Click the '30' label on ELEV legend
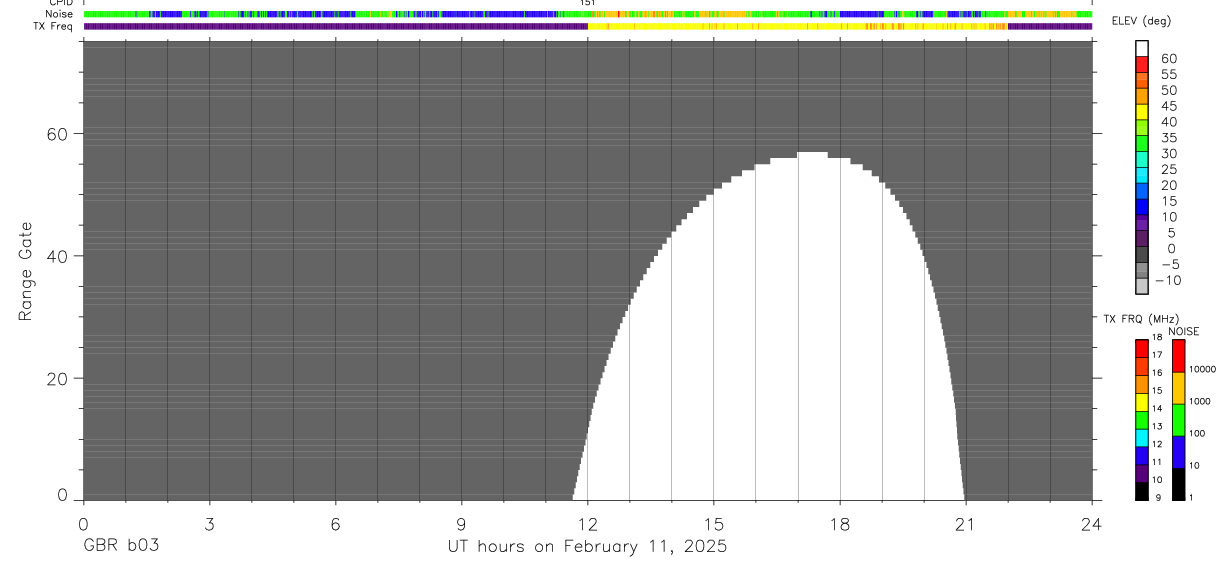Screen dimensions: 1228x567 (x=1169, y=154)
